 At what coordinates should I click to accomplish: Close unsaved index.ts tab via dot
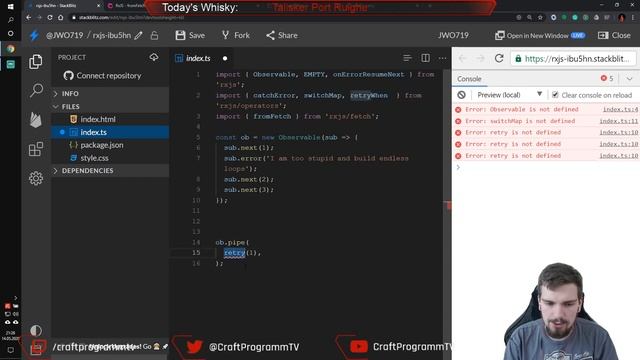[x=225, y=58]
